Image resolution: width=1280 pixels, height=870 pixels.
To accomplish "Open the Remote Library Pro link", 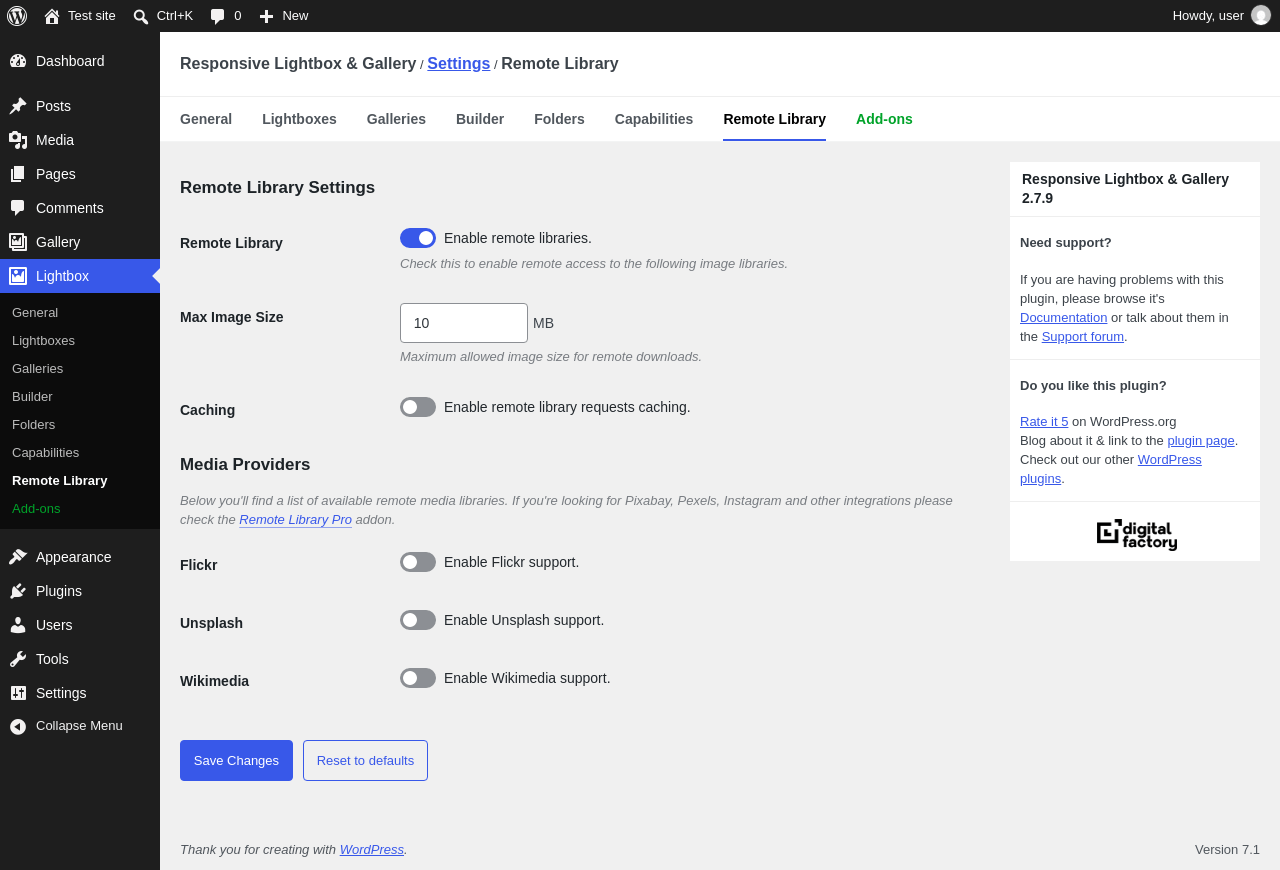I will click(295, 520).
